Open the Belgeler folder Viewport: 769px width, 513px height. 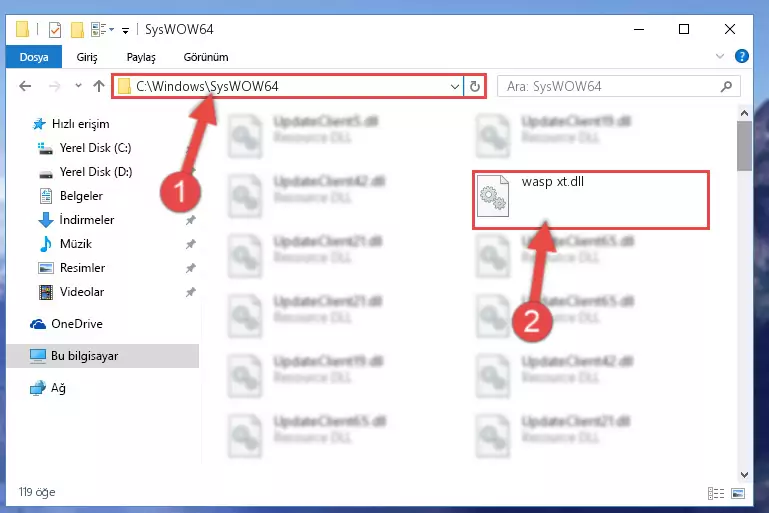click(x=71, y=196)
